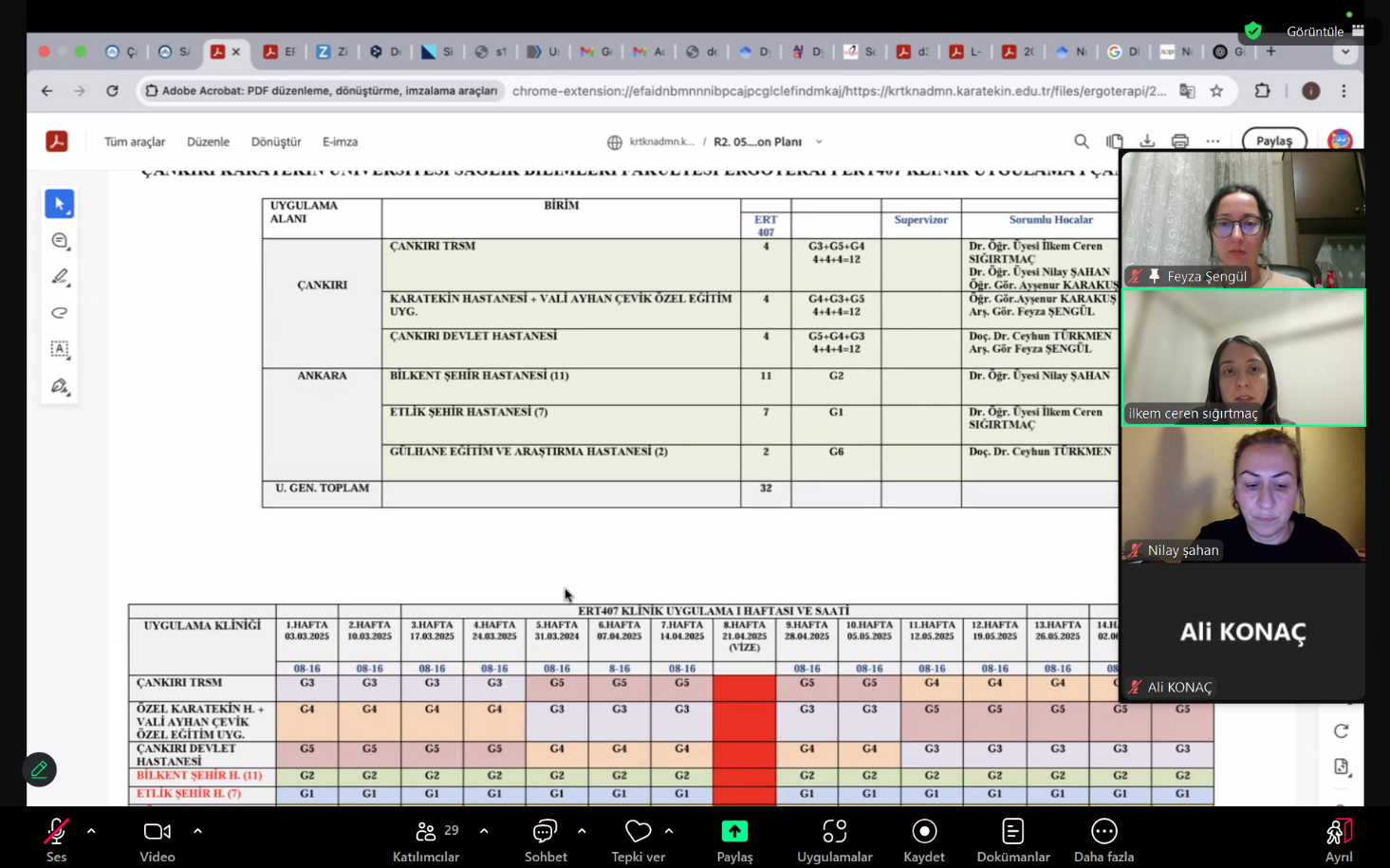Image resolution: width=1390 pixels, height=868 pixels.
Task: Expand chat options arrow next to Sohbet
Action: click(582, 831)
